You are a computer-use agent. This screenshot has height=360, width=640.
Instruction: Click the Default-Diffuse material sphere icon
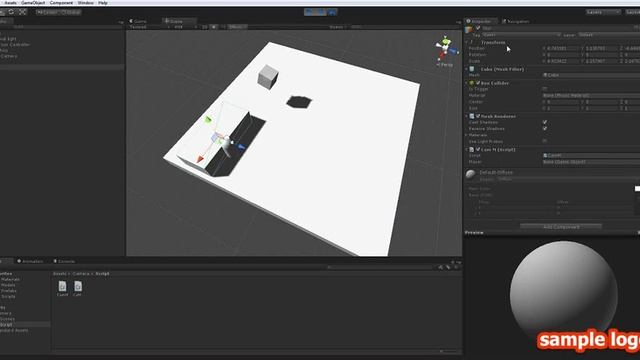[471, 174]
